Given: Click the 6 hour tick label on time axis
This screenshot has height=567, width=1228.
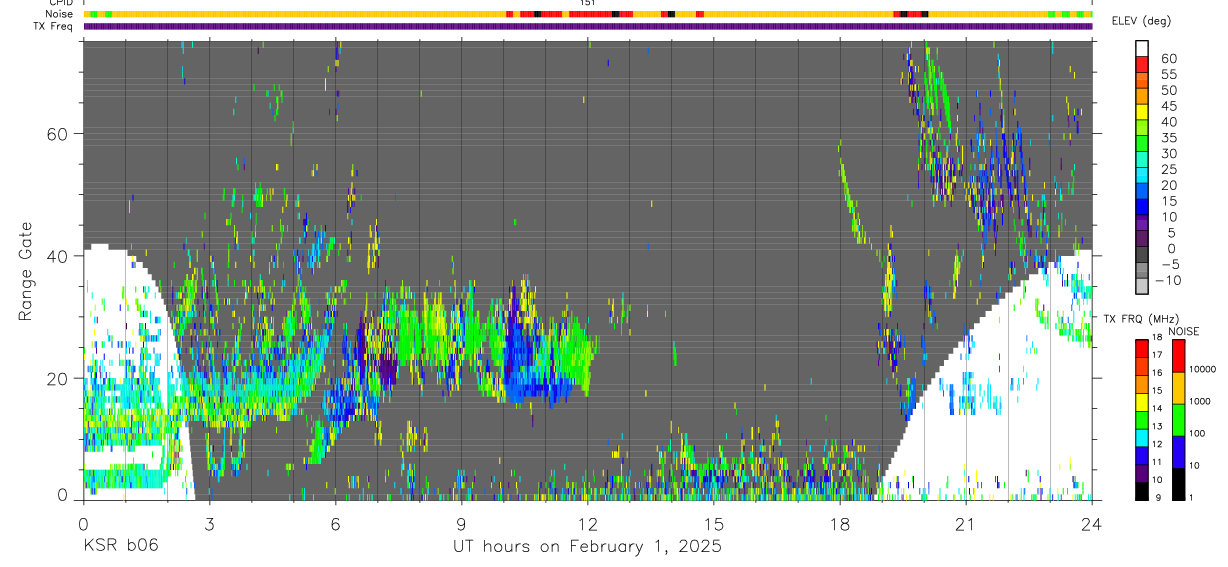Looking at the screenshot, I should (x=335, y=524).
